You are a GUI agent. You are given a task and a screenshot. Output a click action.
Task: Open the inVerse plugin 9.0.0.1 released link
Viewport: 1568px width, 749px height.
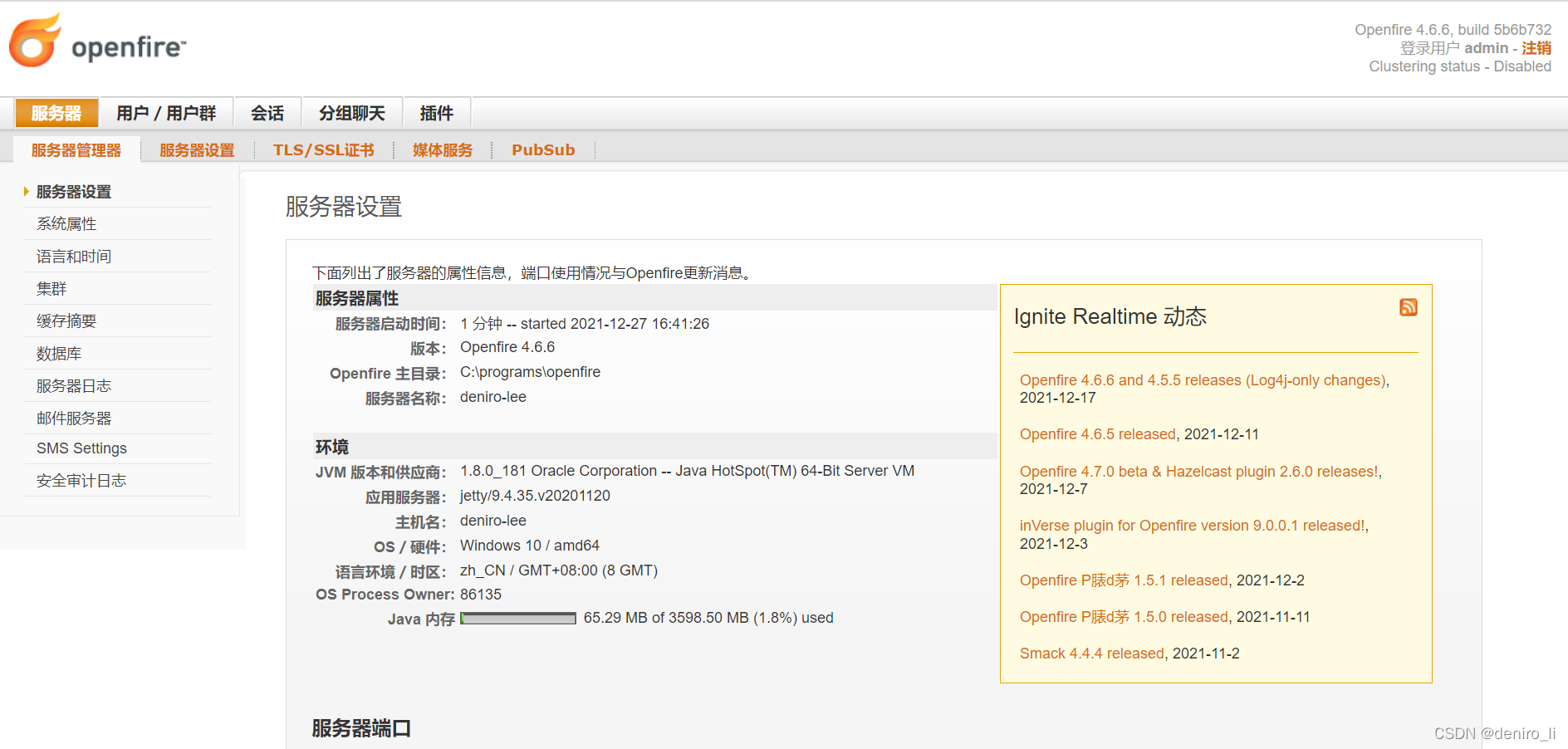coord(1193,526)
